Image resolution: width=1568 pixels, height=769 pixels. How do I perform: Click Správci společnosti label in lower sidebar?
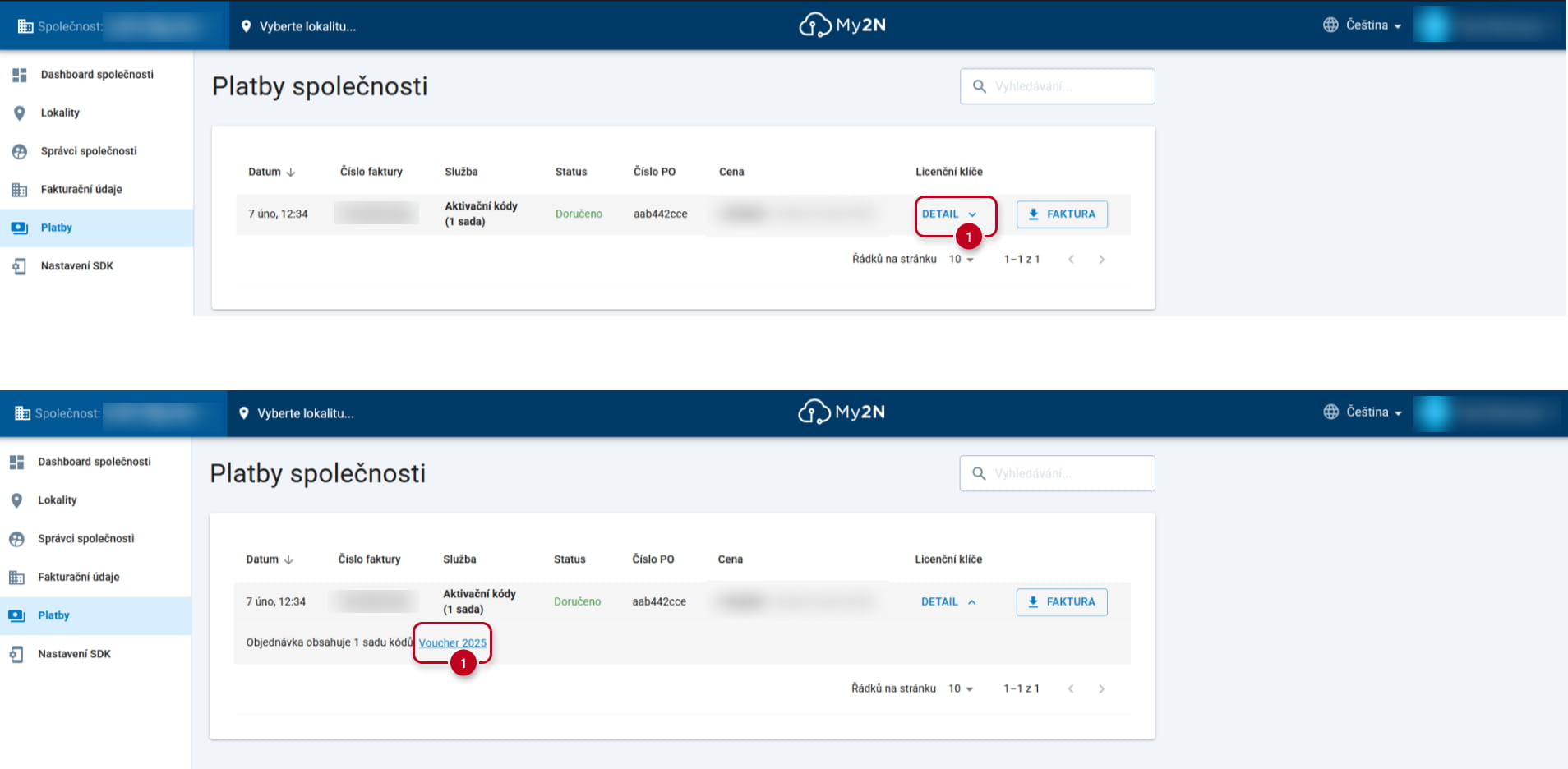pyautogui.click(x=86, y=539)
